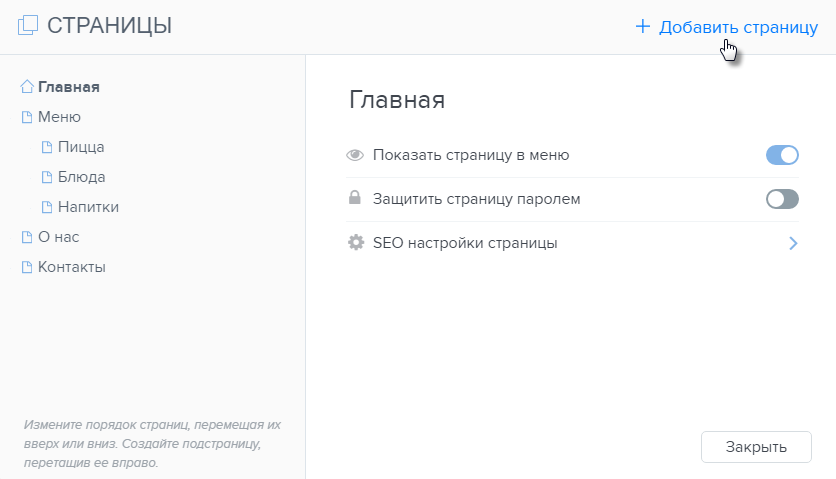Click the gear icon for SEO настройки
The width and height of the screenshot is (836, 479).
point(356,243)
